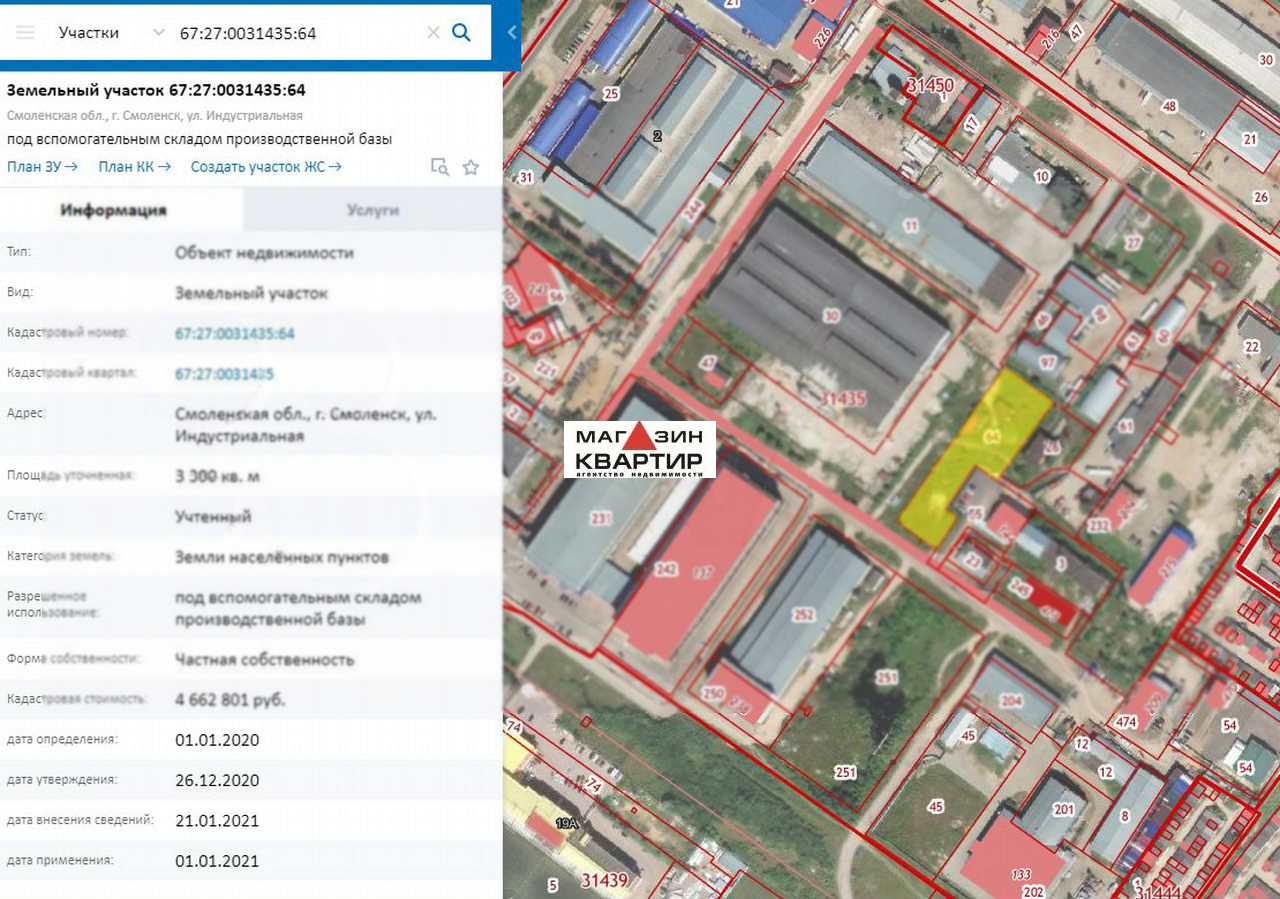Select red-roofed building 242 on map
The height and width of the screenshot is (899, 1280).
coord(690,565)
